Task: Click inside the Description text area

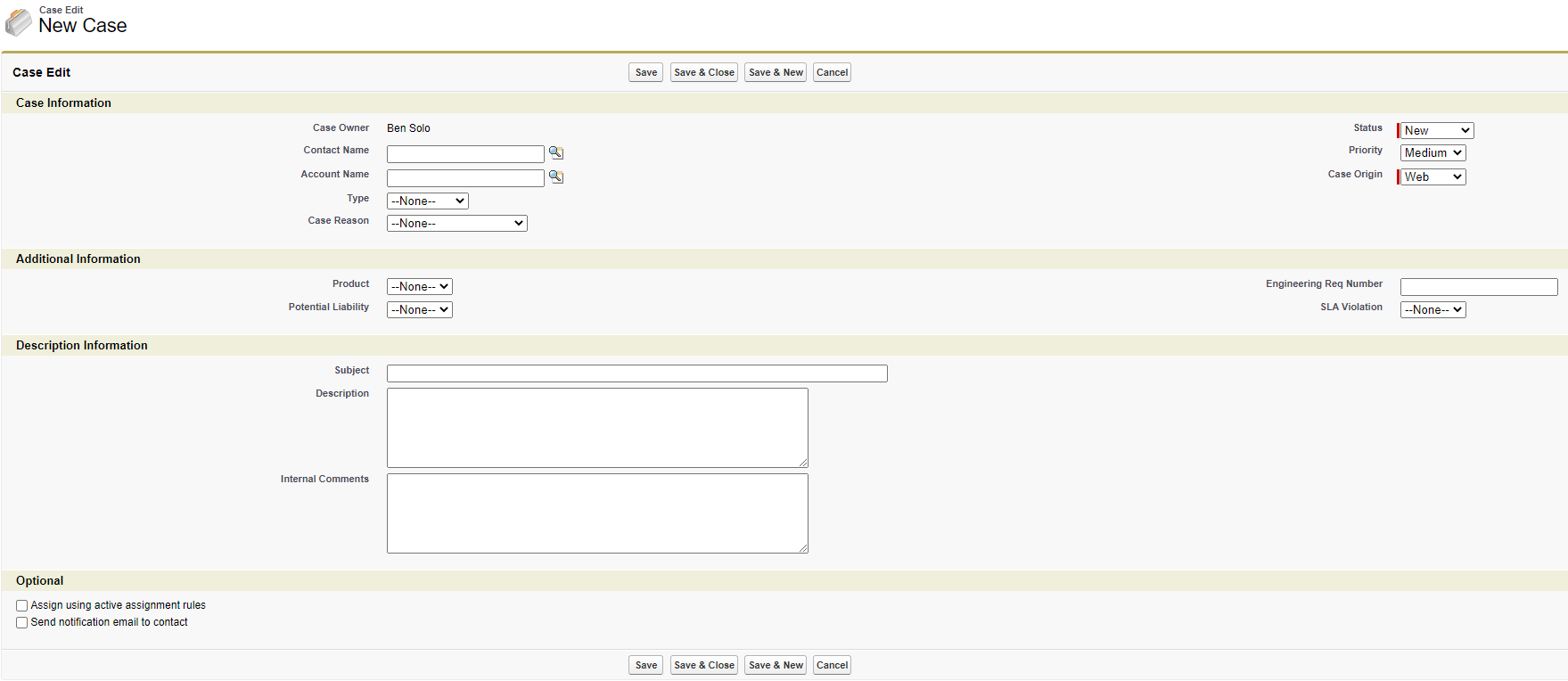Action: [x=597, y=428]
